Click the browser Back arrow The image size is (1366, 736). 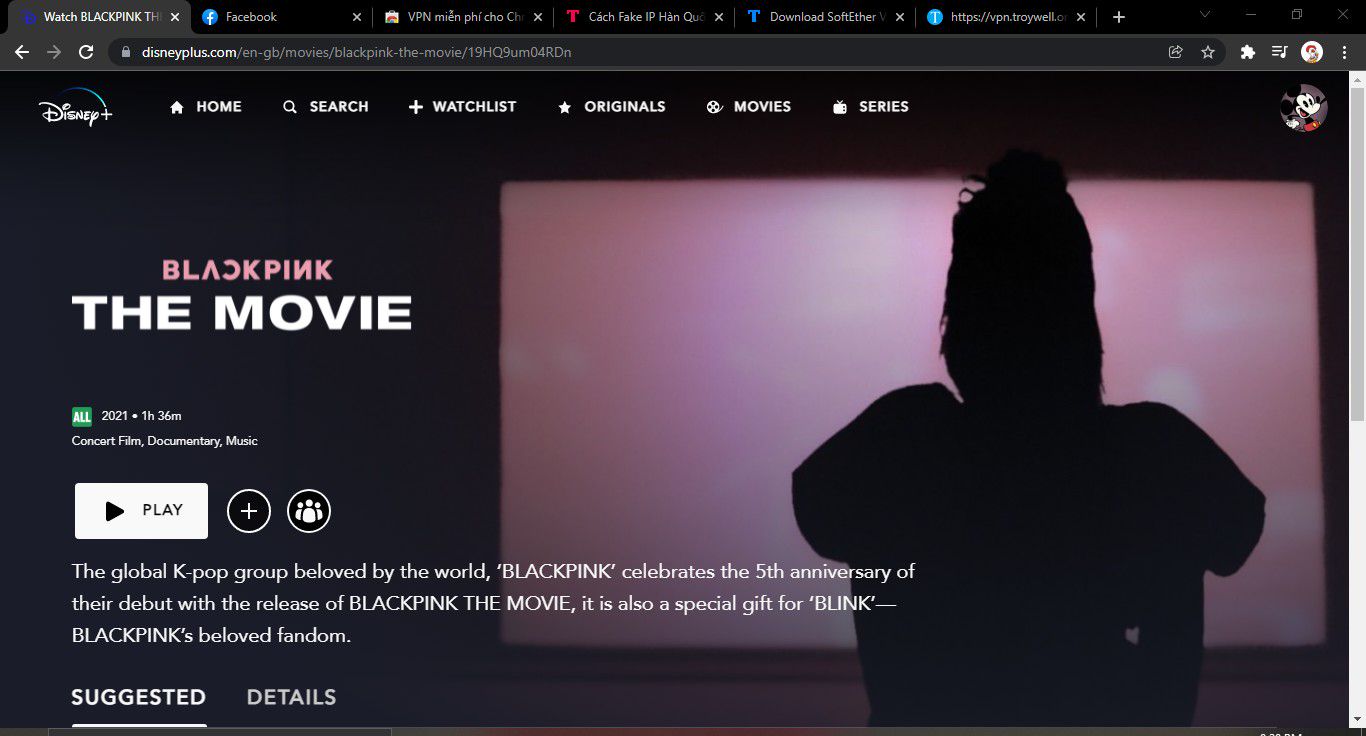[x=22, y=52]
